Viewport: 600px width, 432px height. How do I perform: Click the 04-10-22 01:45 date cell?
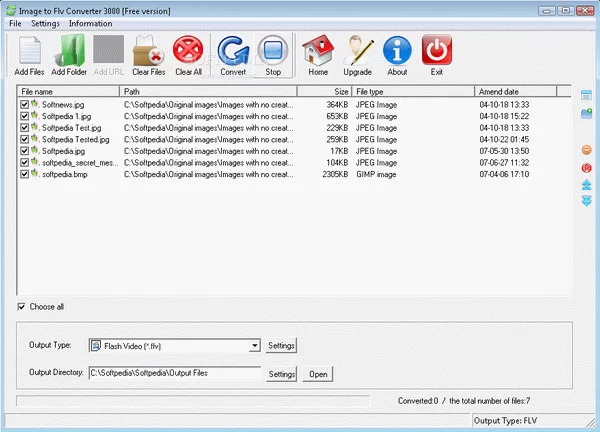coord(504,139)
